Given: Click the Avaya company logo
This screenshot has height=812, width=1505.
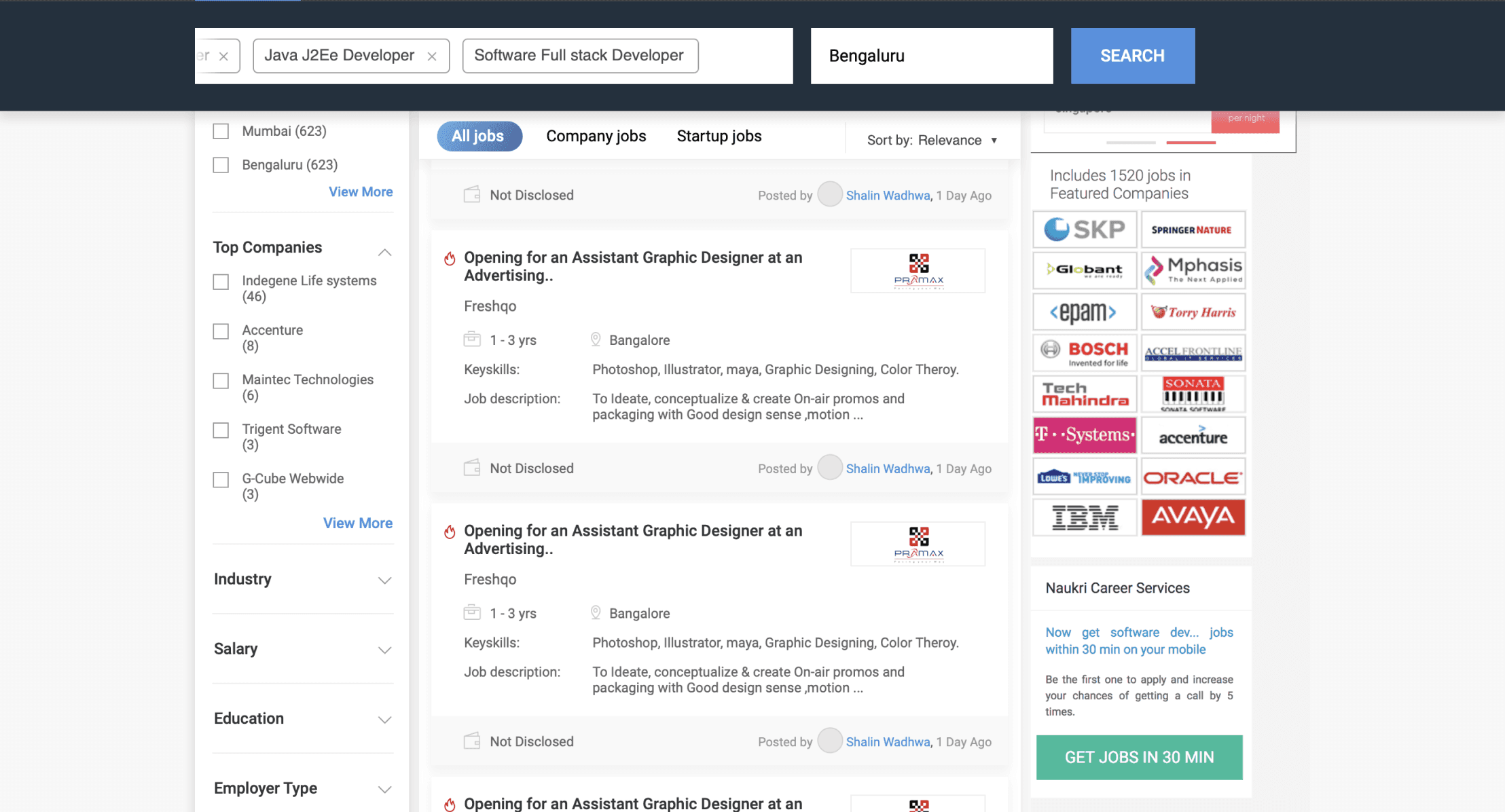Looking at the screenshot, I should click(1193, 517).
